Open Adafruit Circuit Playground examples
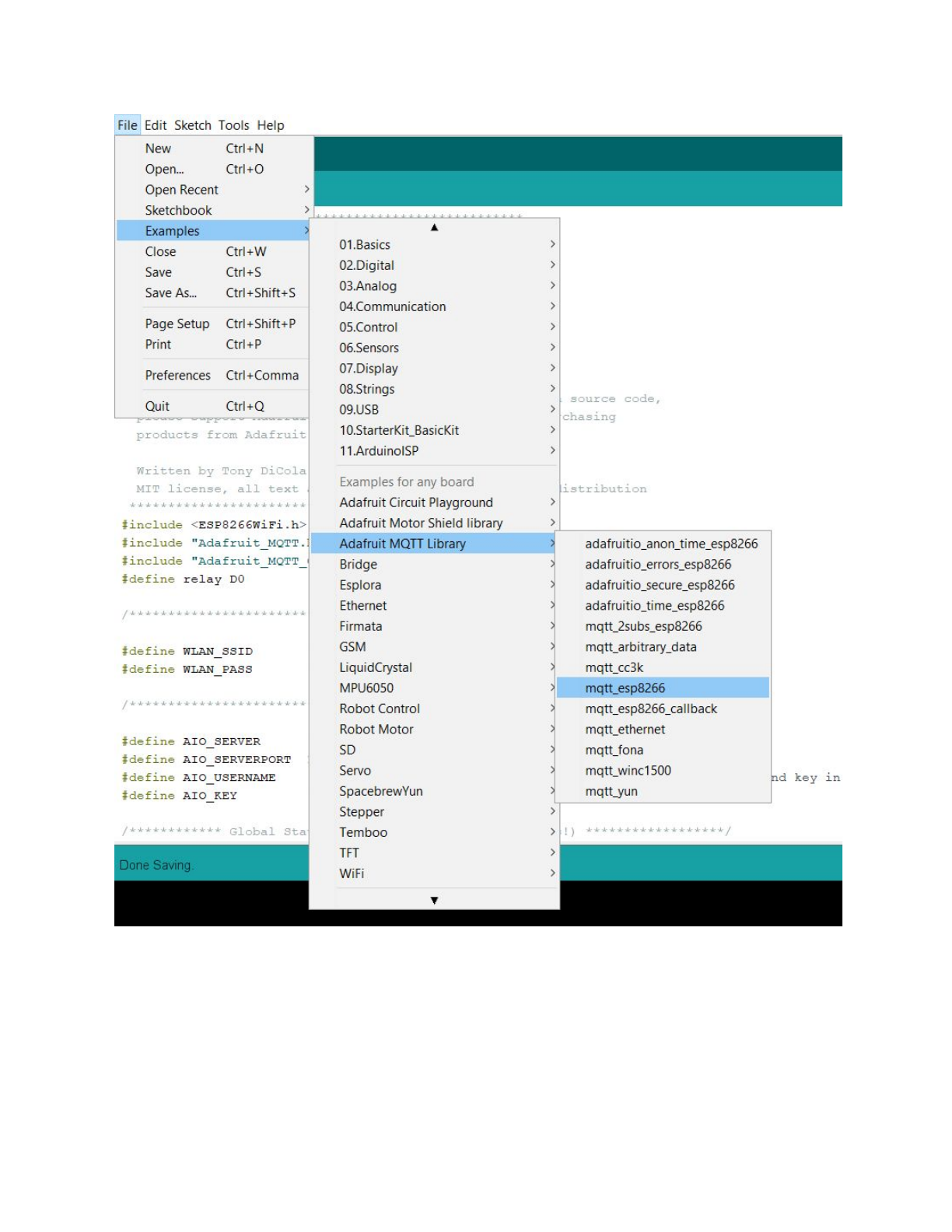 click(434, 502)
